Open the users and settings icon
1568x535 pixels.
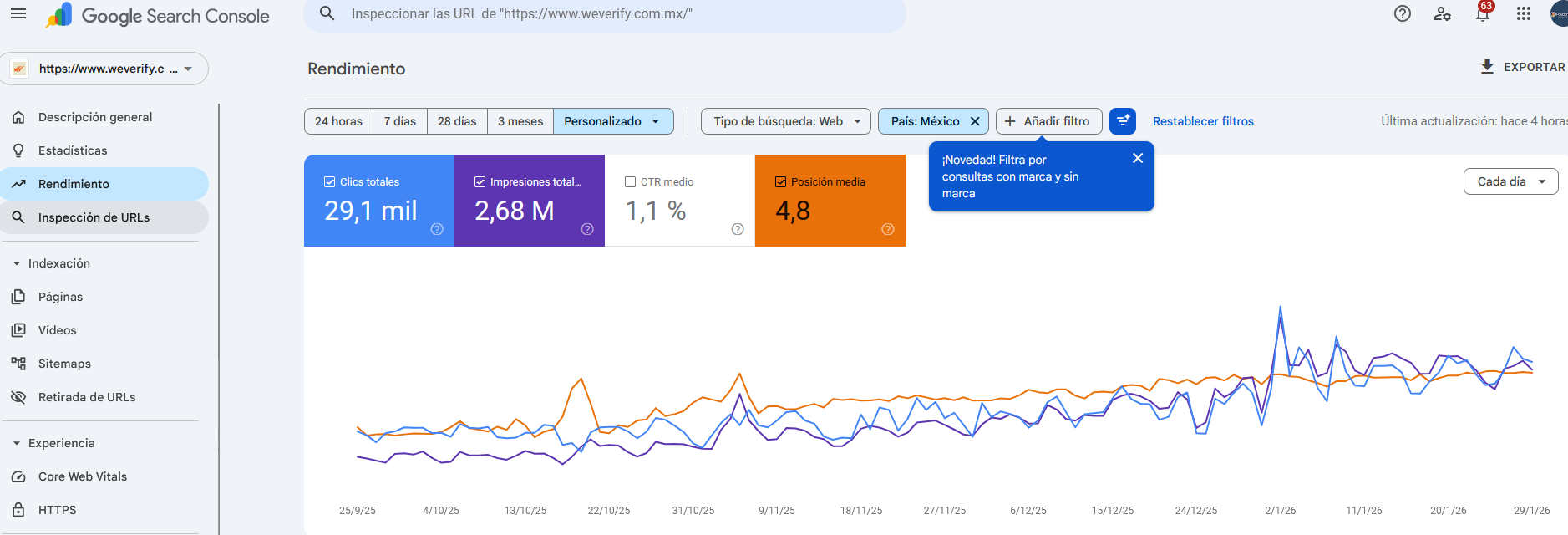tap(1442, 13)
